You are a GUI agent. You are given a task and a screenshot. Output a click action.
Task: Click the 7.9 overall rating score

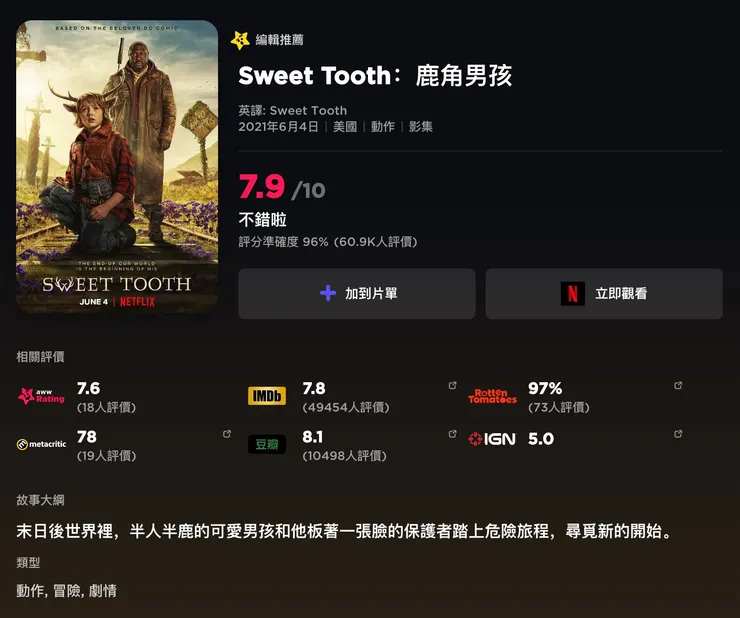[x=262, y=187]
